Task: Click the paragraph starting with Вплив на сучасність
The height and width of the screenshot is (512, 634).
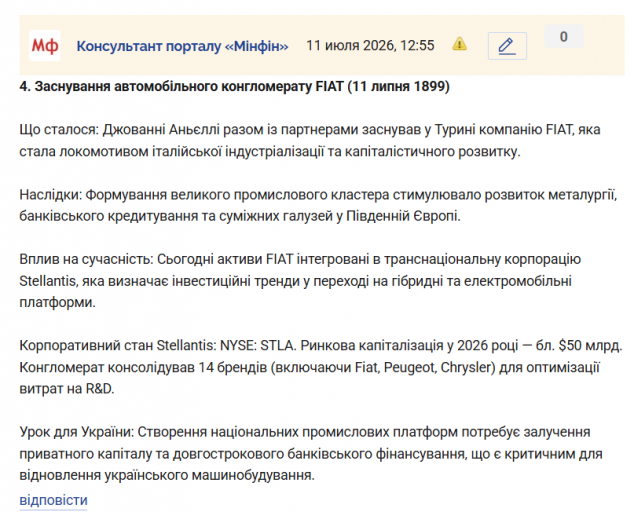Action: pos(300,281)
